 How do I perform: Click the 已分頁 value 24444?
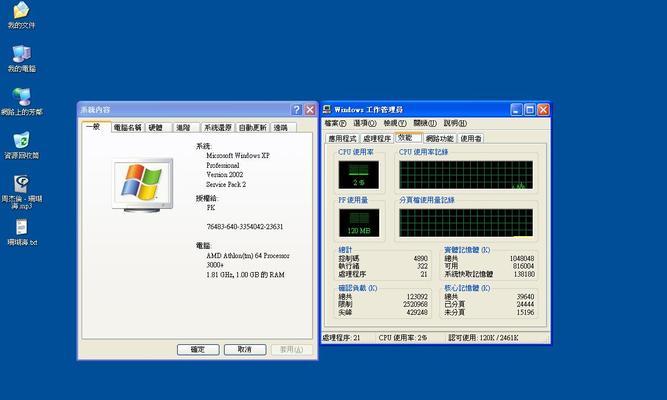click(x=525, y=304)
